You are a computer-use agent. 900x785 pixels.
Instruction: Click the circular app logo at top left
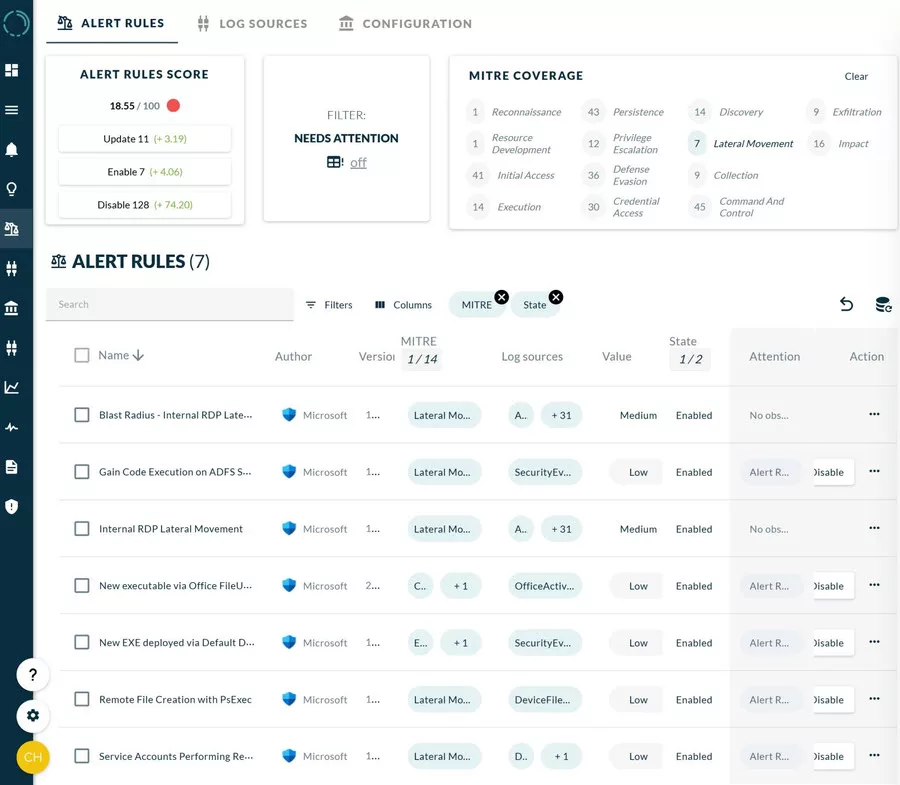[16, 24]
